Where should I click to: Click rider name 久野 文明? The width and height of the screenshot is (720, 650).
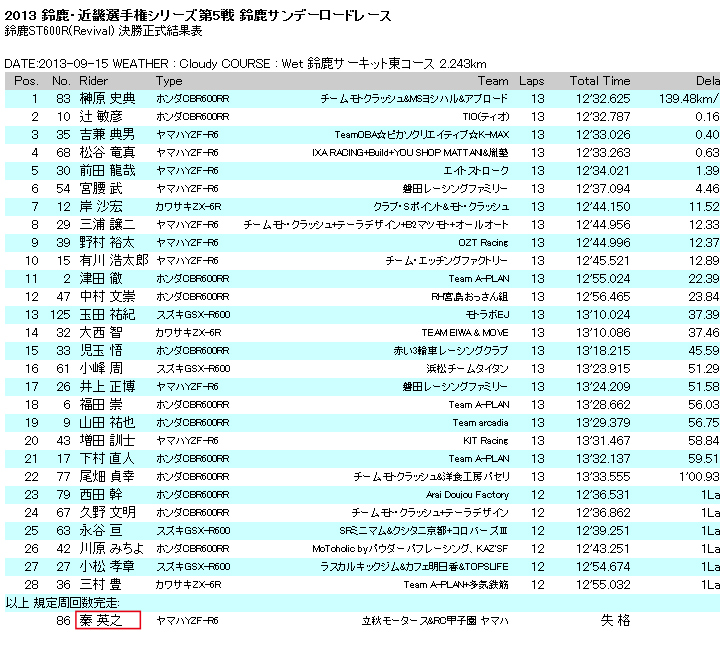coord(107,512)
